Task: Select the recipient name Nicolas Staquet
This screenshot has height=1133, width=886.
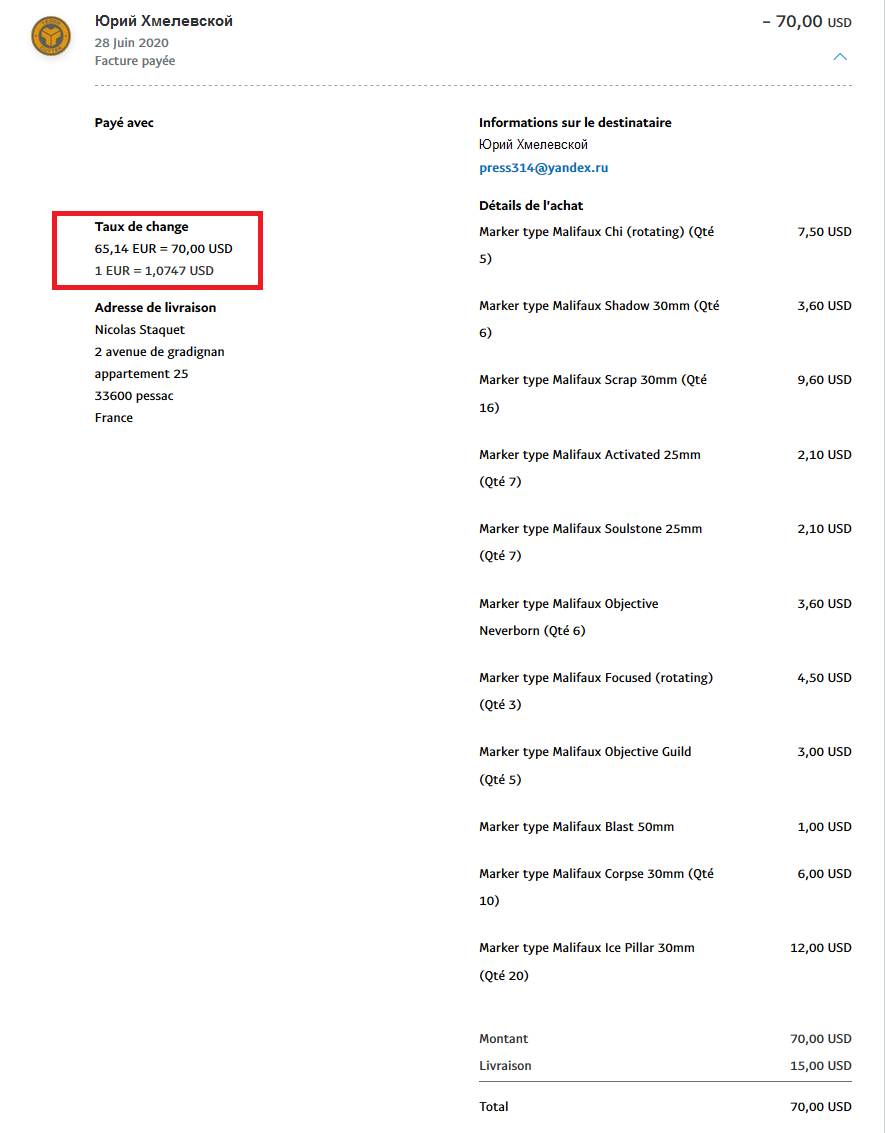Action: pyautogui.click(x=139, y=330)
